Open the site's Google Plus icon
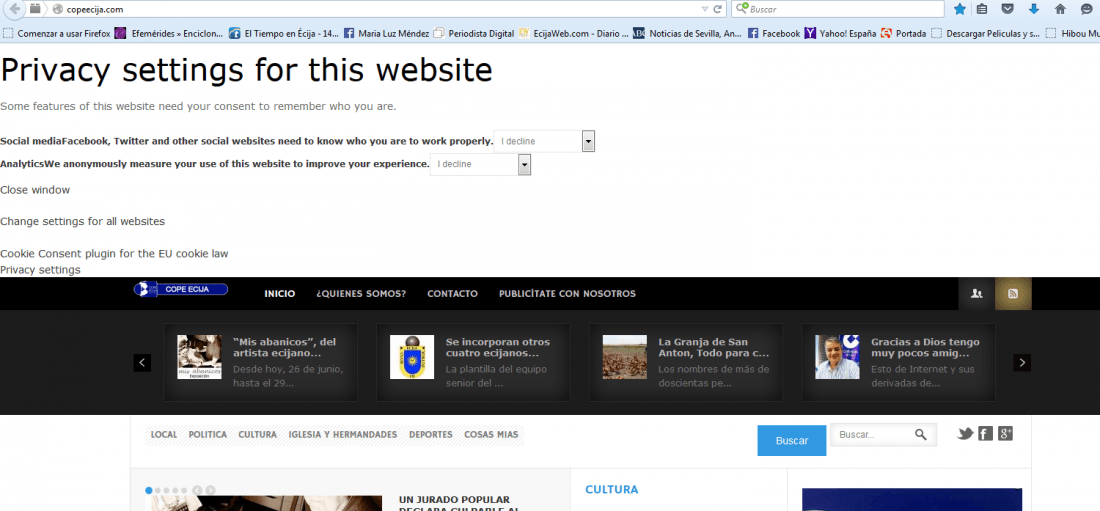The height and width of the screenshot is (511, 1100). point(1005,434)
